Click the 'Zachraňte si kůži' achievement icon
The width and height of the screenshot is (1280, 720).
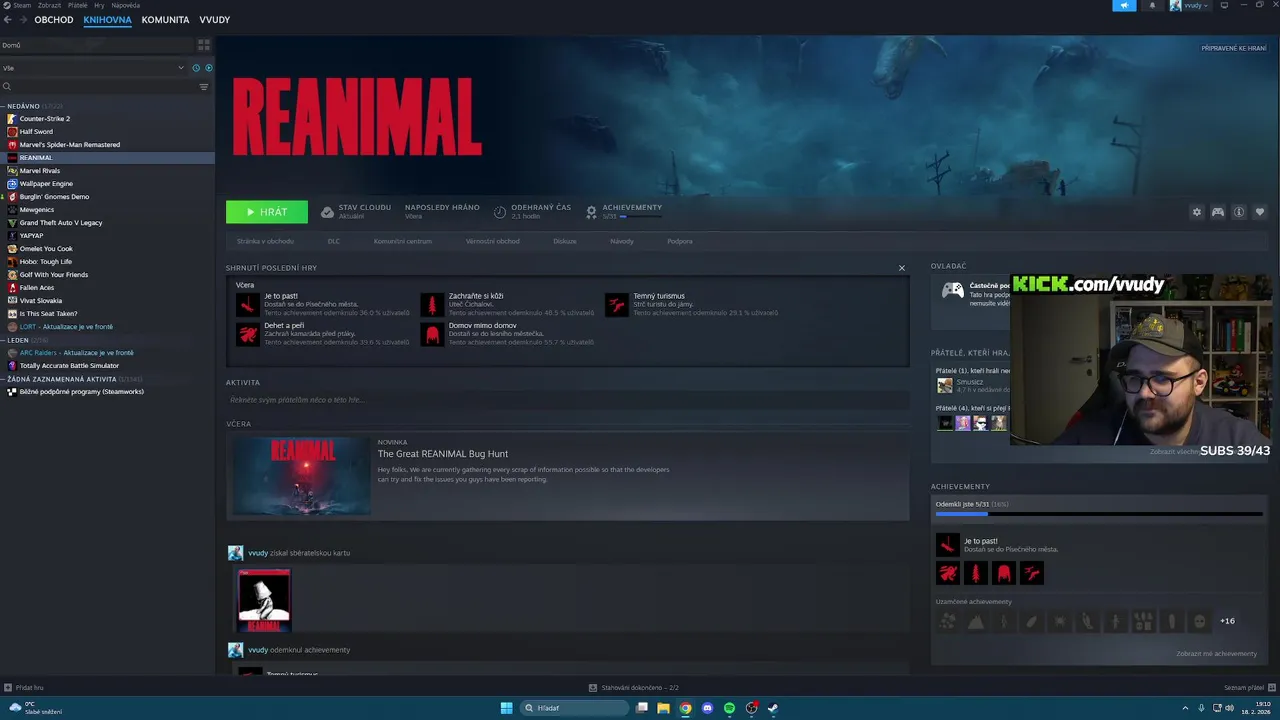[432, 304]
